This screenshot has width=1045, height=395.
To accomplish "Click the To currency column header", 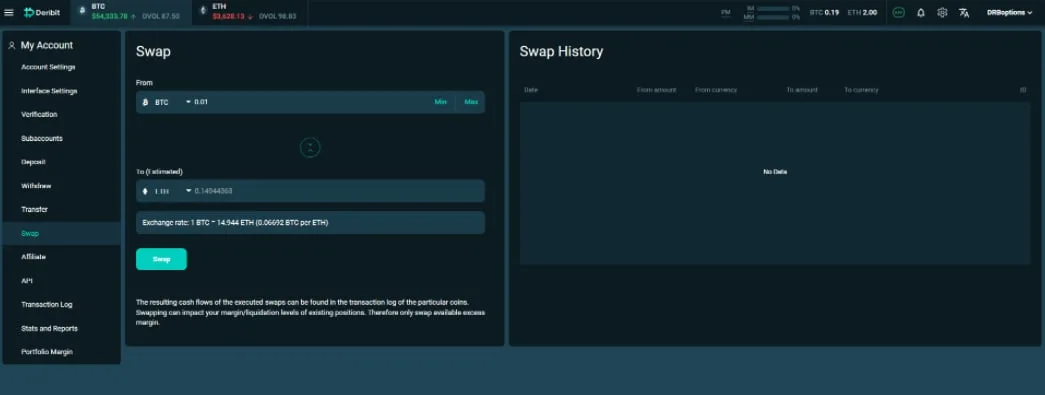I will pyautogui.click(x=861, y=90).
